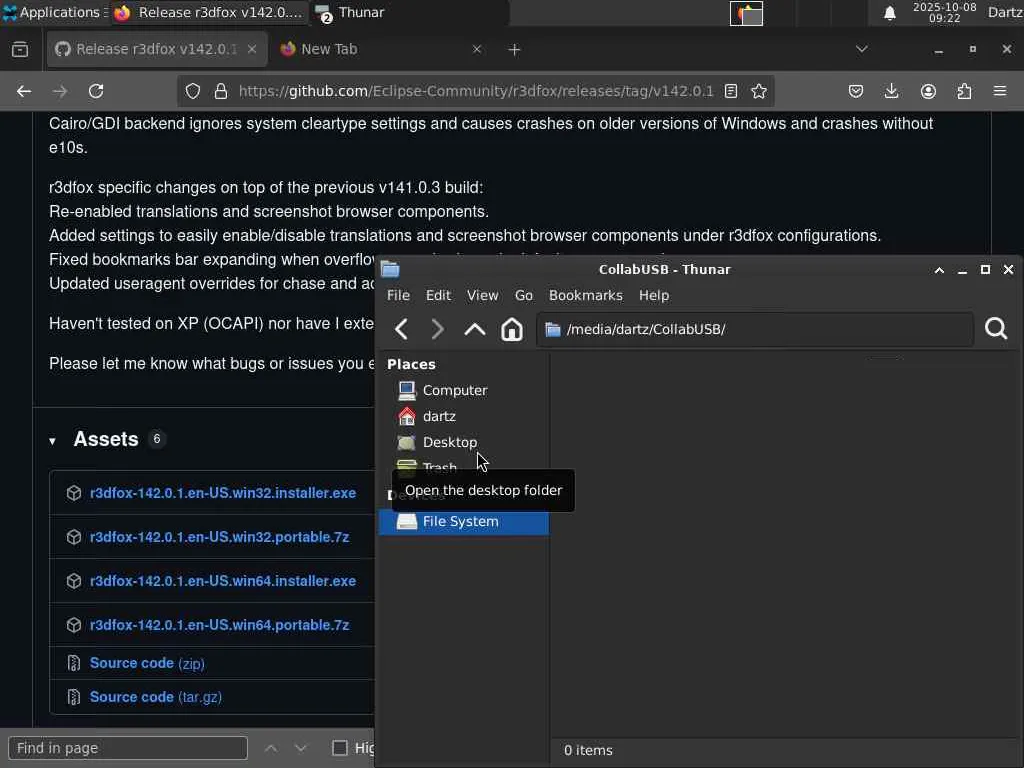The width and height of the screenshot is (1024, 768).
Task: Open Thunar Edit menu
Action: (438, 296)
